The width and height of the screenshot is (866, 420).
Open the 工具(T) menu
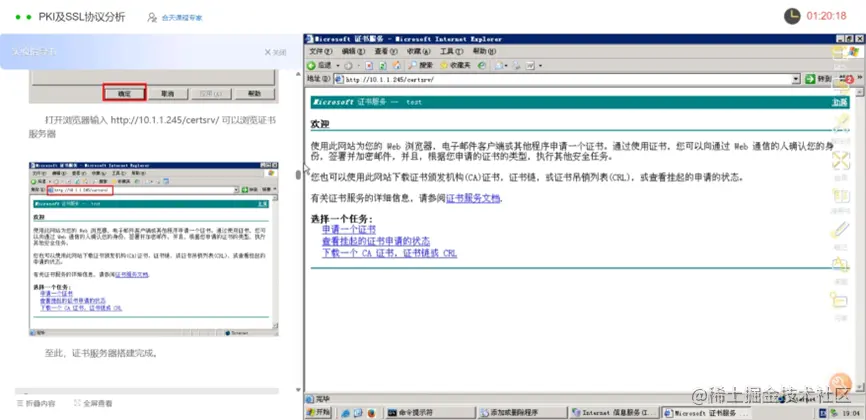(451, 51)
